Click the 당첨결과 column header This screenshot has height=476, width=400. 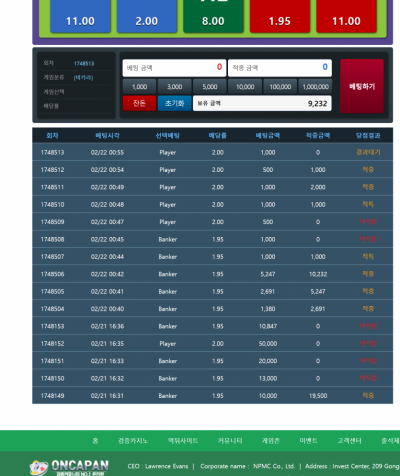point(368,136)
